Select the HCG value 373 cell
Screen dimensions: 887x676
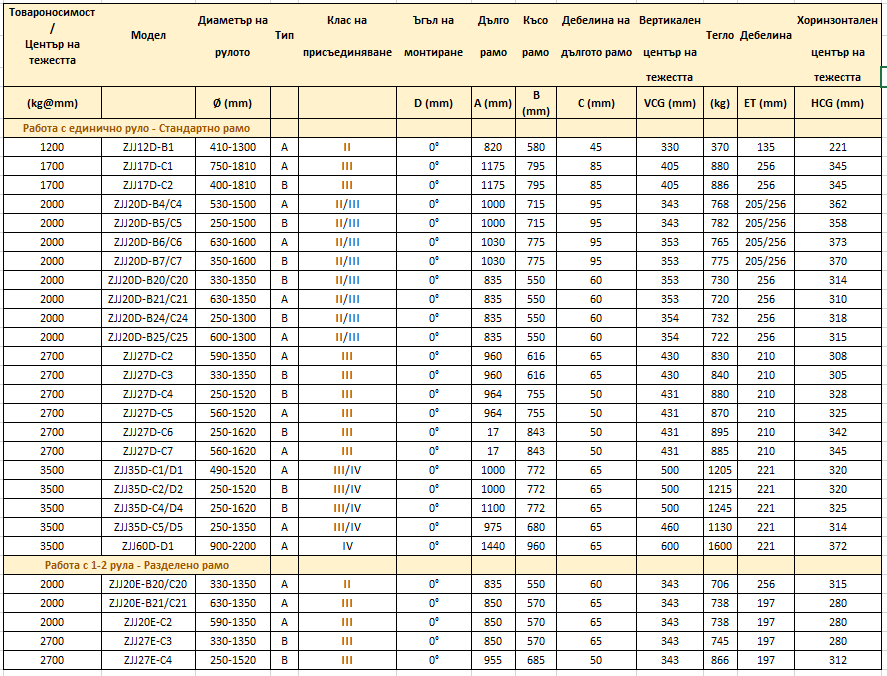(x=837, y=242)
